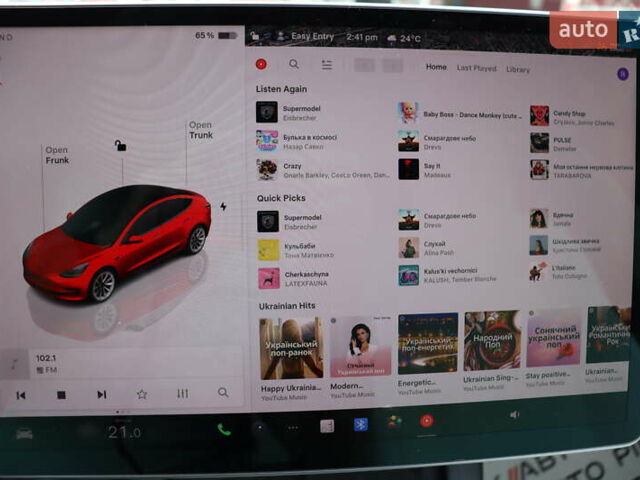The height and width of the screenshot is (480, 640).
Task: Favorite the 102.1 FM station
Action: [142, 394]
